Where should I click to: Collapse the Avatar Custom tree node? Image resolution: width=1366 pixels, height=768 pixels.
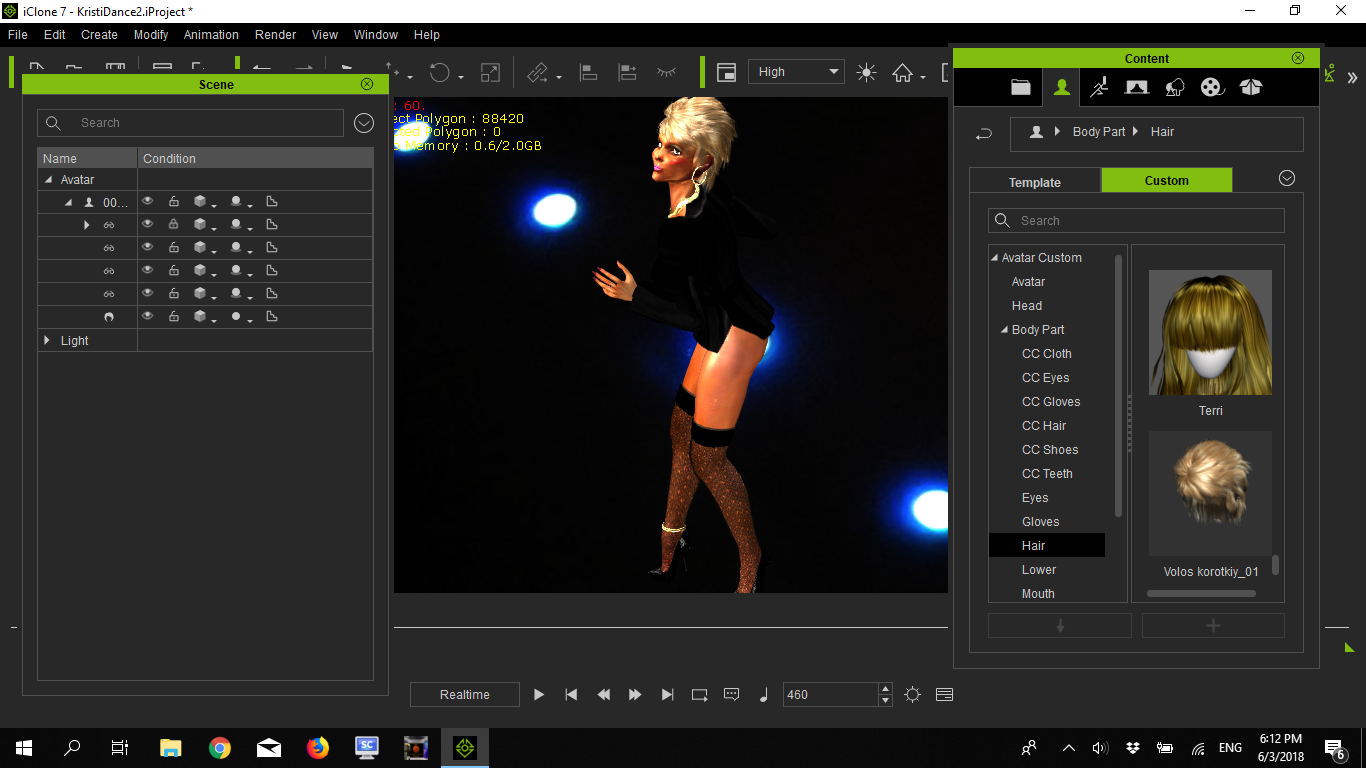[995, 258]
